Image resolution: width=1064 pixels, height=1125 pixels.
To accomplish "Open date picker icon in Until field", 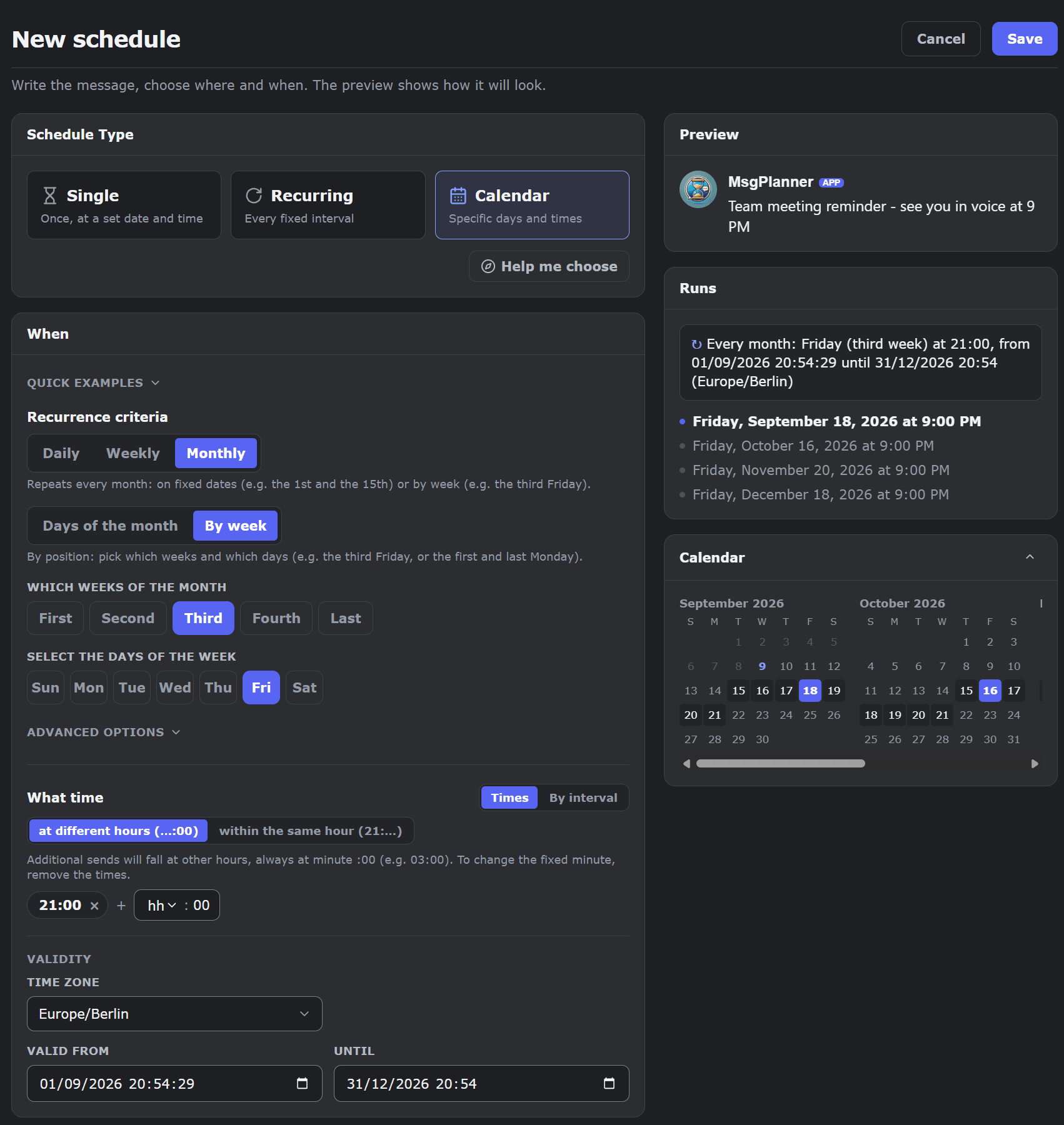I will click(x=609, y=1083).
